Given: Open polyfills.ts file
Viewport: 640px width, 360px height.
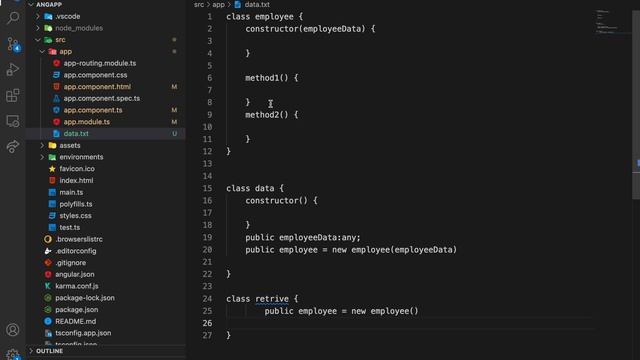Looking at the screenshot, I should pyautogui.click(x=76, y=204).
